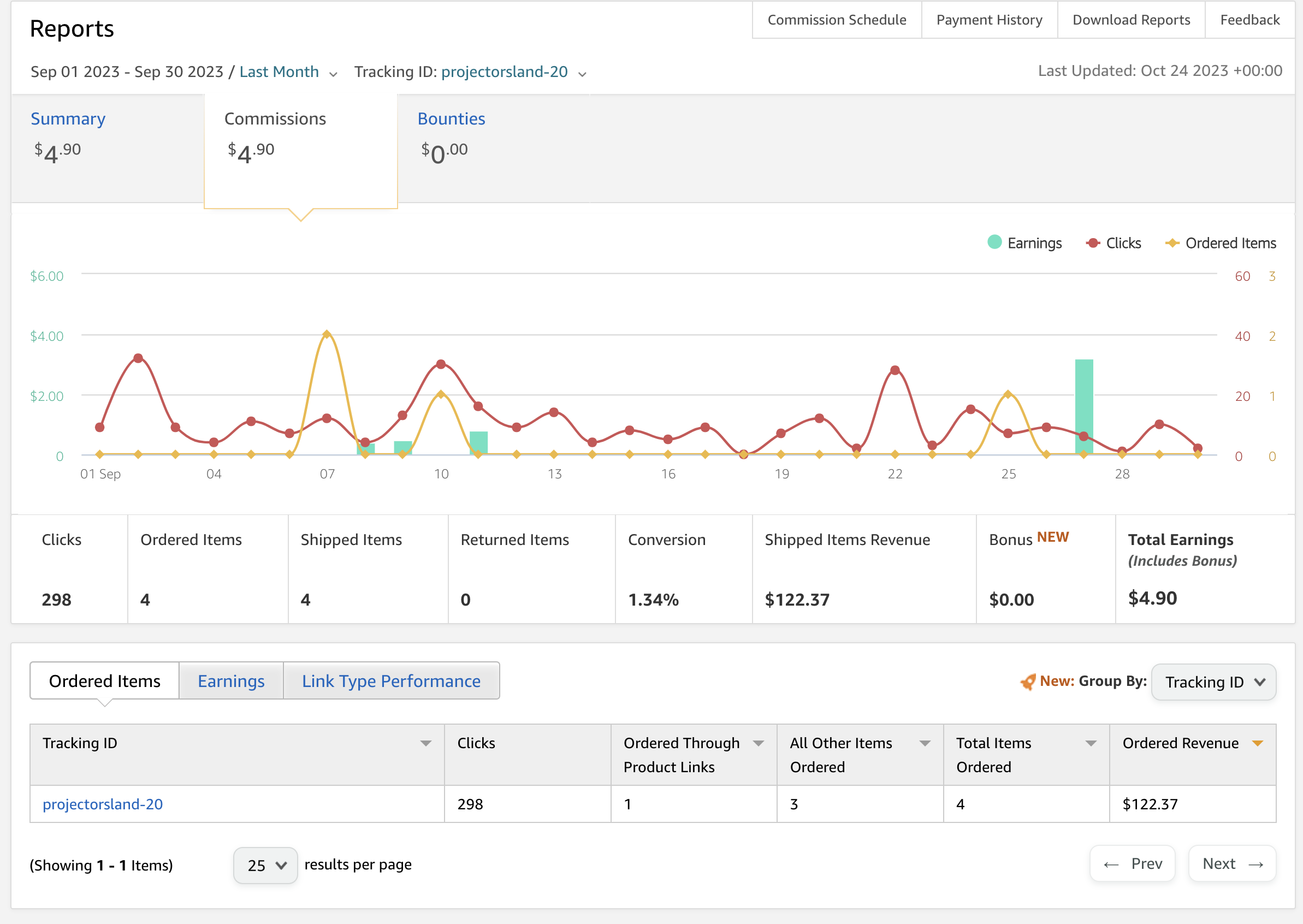Click the rocket New icon beside Group By
The height and width of the screenshot is (924, 1303).
1028,682
